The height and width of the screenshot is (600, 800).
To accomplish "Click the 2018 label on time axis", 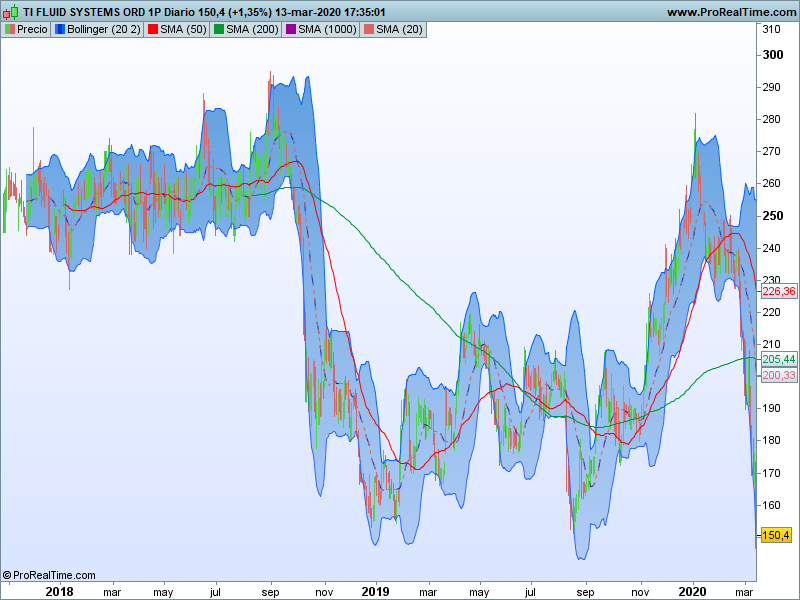I will coord(59,592).
